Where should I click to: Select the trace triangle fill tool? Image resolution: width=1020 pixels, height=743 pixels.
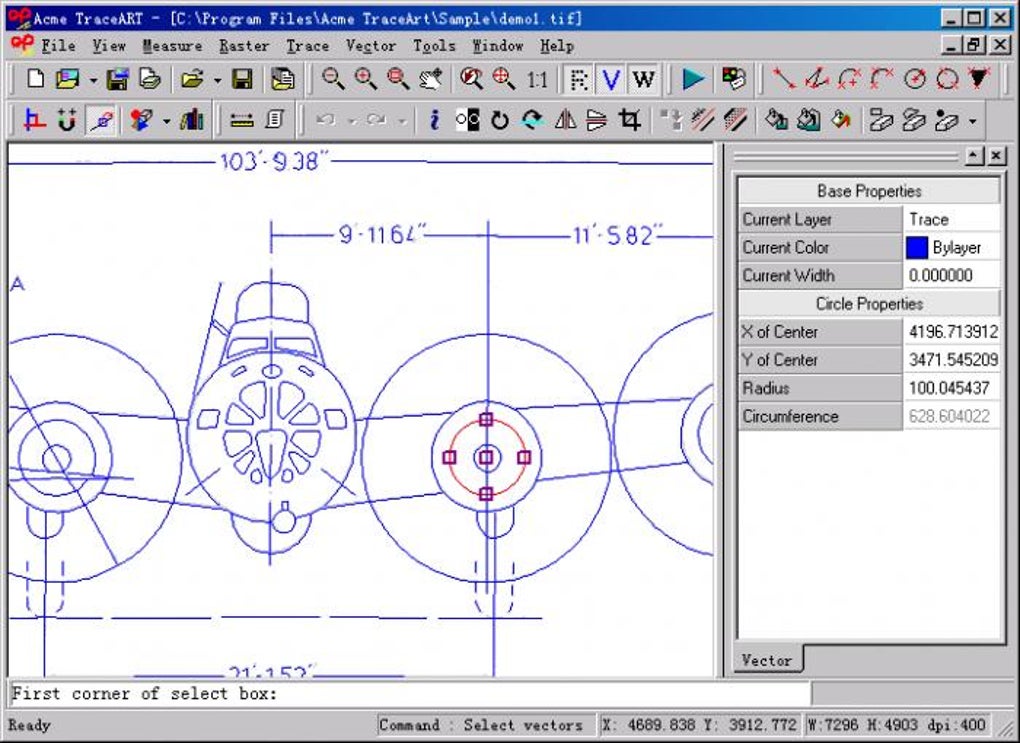point(979,79)
